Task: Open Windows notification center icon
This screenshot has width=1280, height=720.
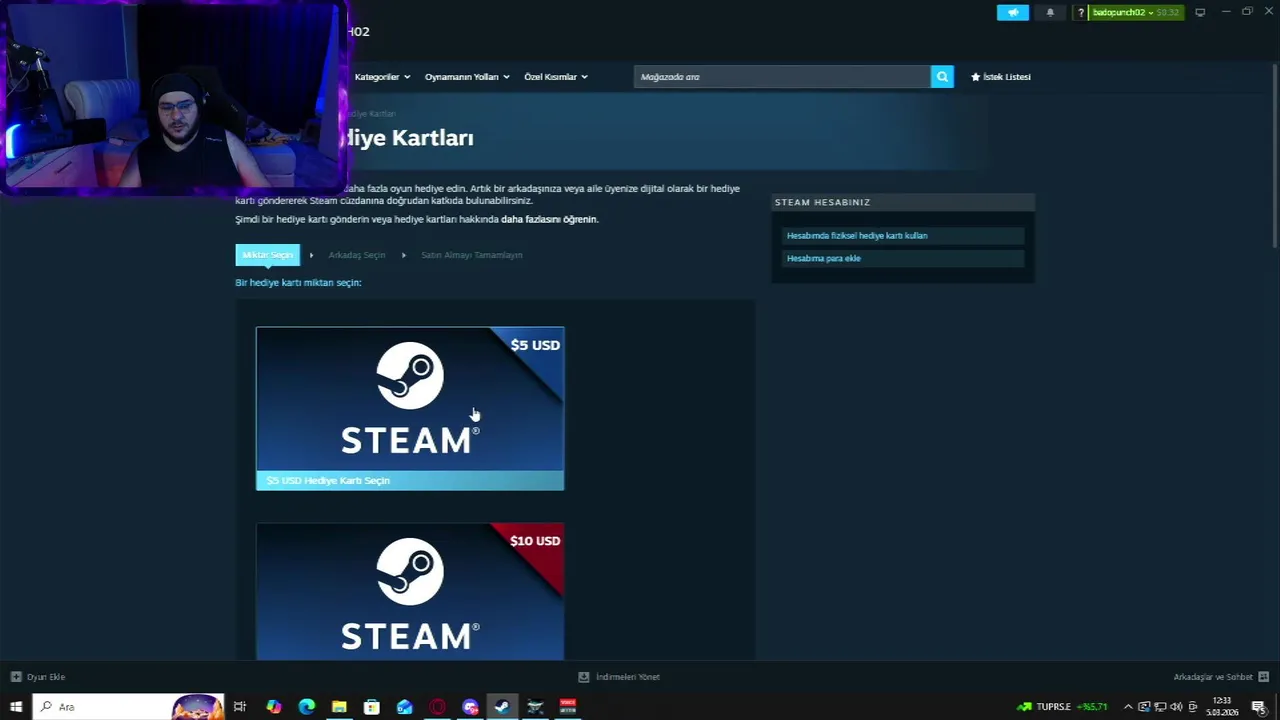Action: pyautogui.click(x=1258, y=707)
